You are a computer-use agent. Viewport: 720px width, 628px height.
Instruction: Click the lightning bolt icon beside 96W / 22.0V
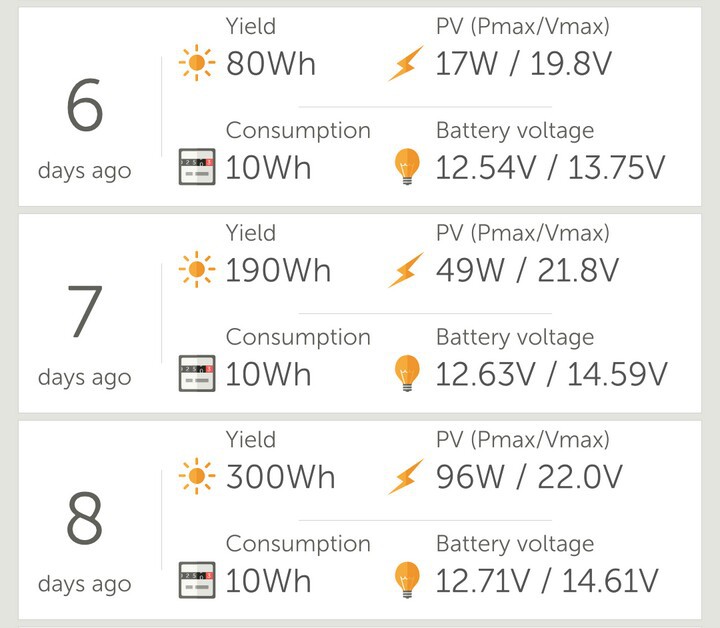[406, 477]
